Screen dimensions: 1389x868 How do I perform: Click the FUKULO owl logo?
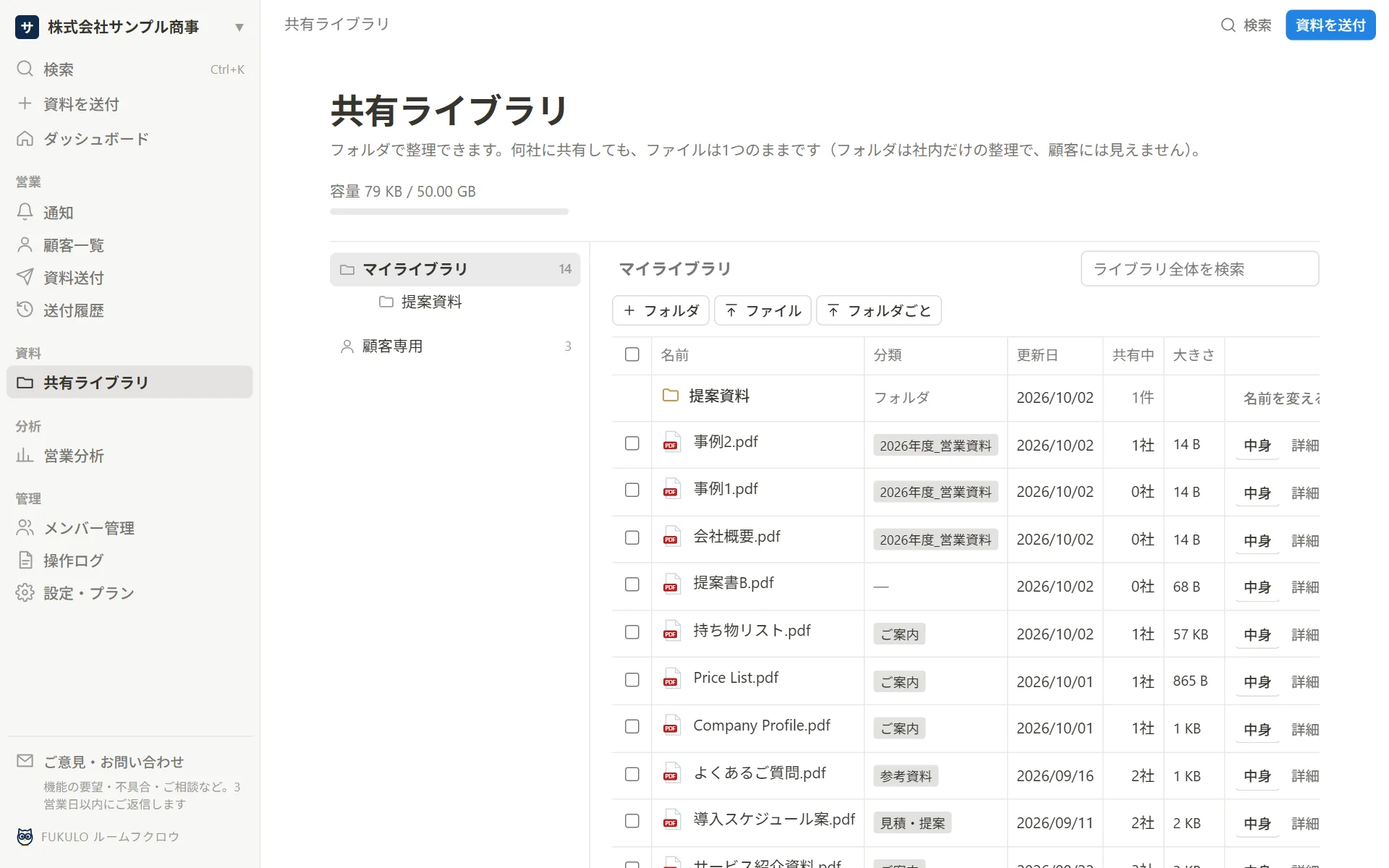click(x=25, y=836)
